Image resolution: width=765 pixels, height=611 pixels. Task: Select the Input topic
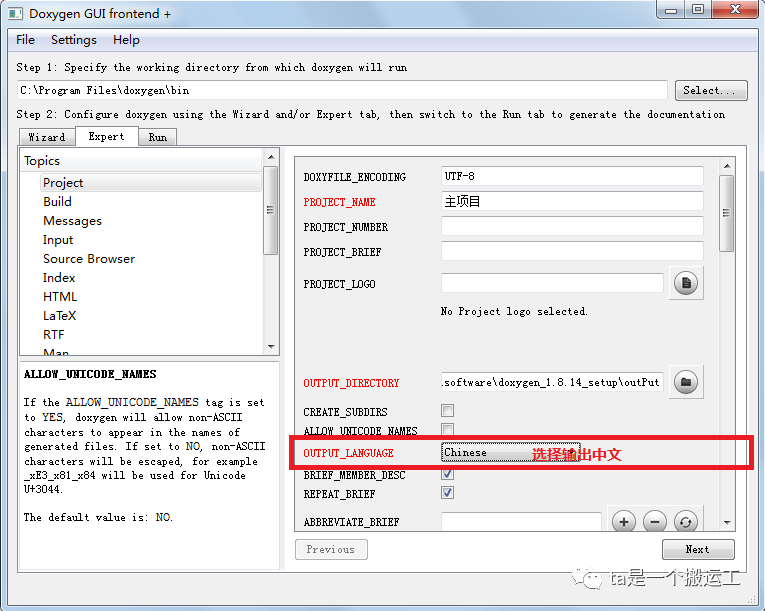coord(58,240)
